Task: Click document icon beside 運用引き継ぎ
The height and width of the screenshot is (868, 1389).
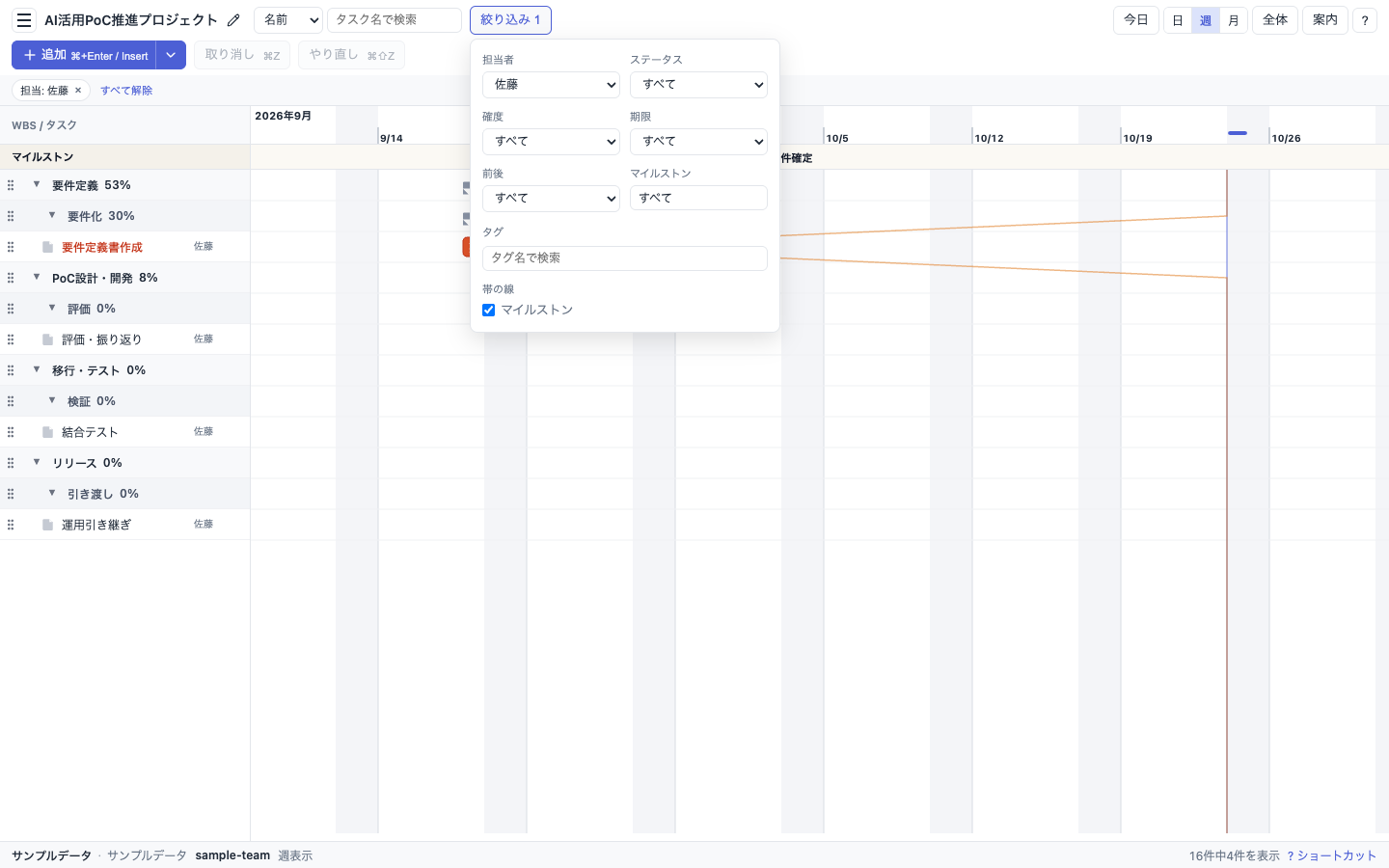Action: tap(47, 525)
